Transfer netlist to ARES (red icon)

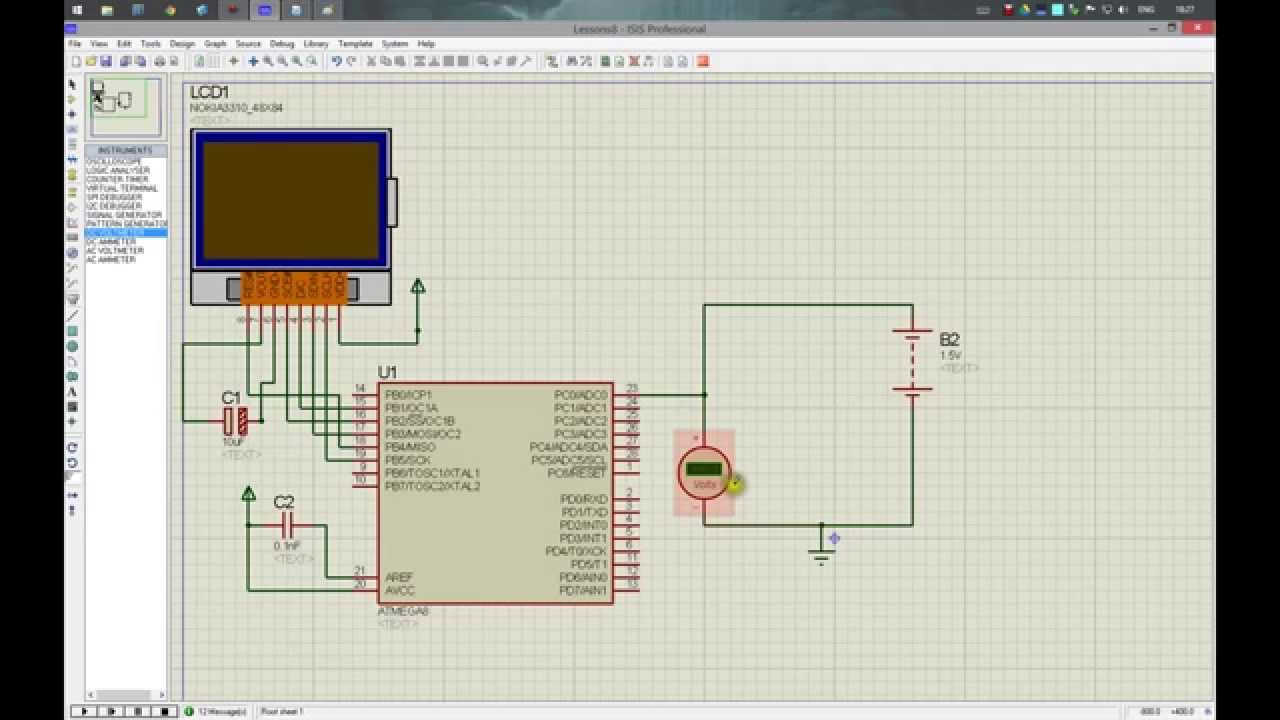pos(702,61)
